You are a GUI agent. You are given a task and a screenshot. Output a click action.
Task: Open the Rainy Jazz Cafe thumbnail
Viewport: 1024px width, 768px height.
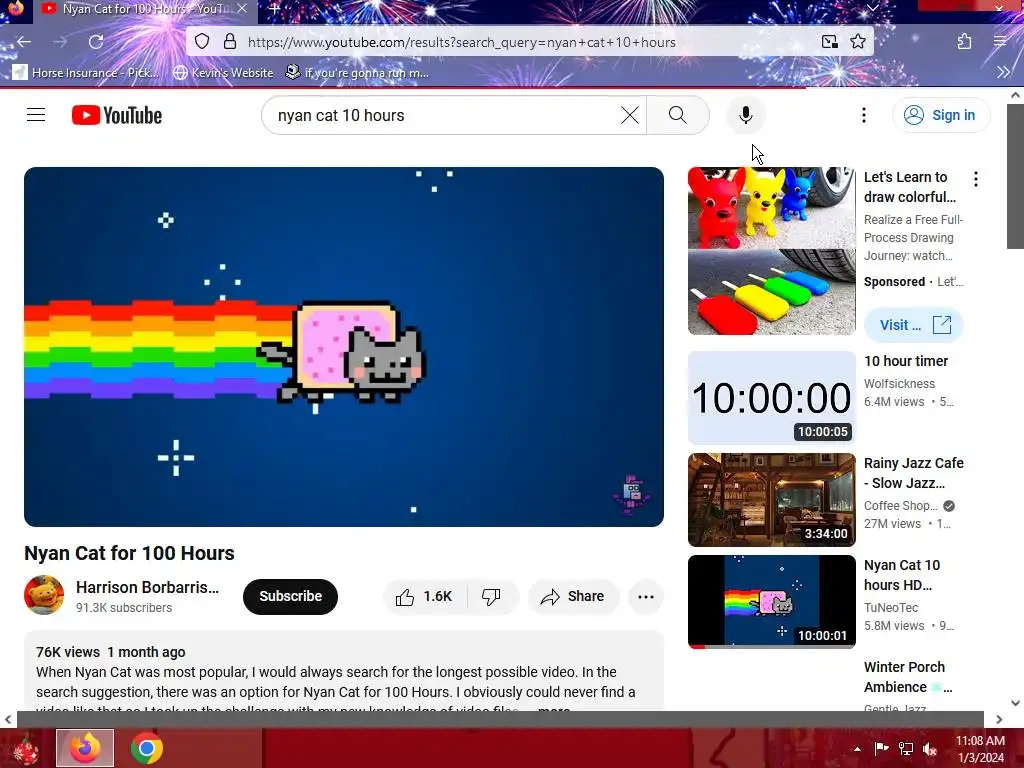[x=771, y=500]
